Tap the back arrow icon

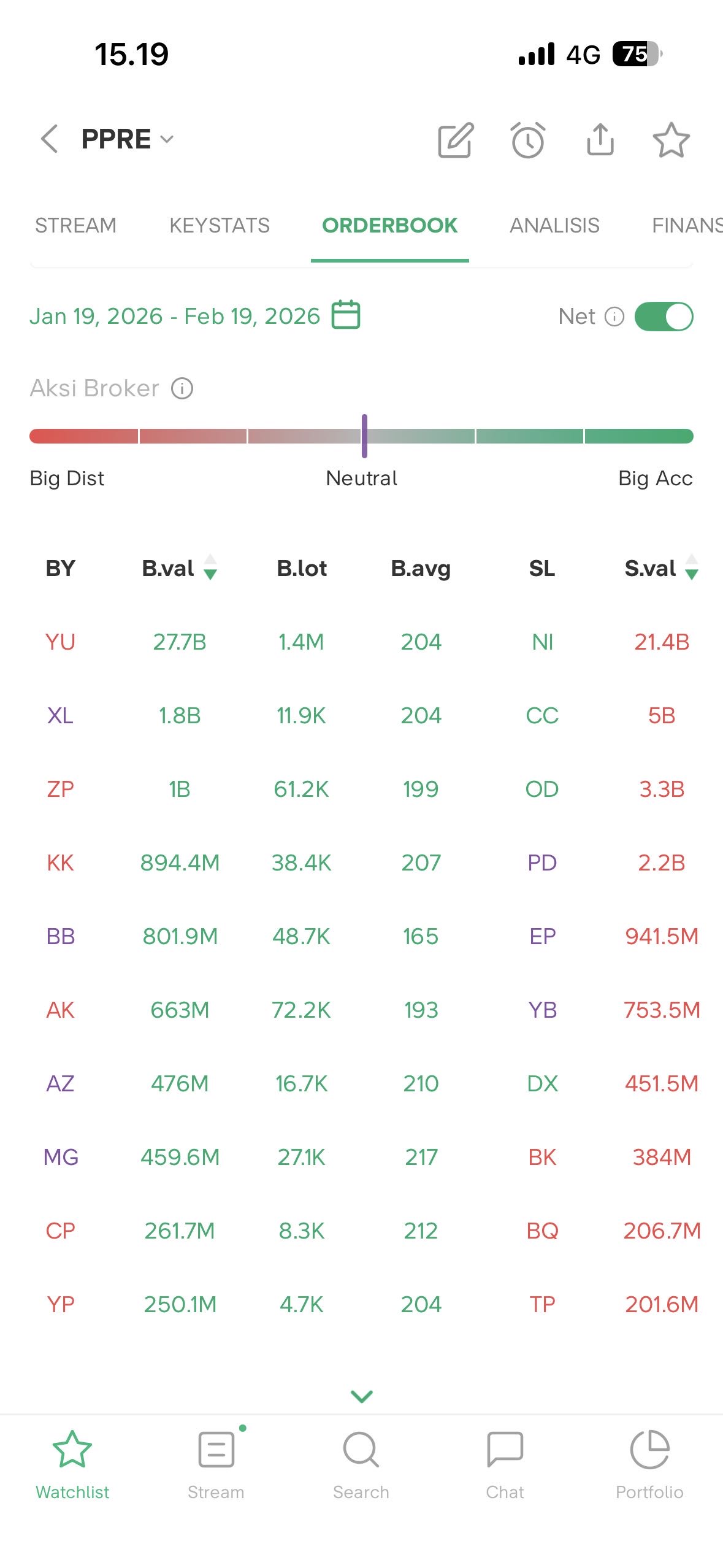point(50,139)
